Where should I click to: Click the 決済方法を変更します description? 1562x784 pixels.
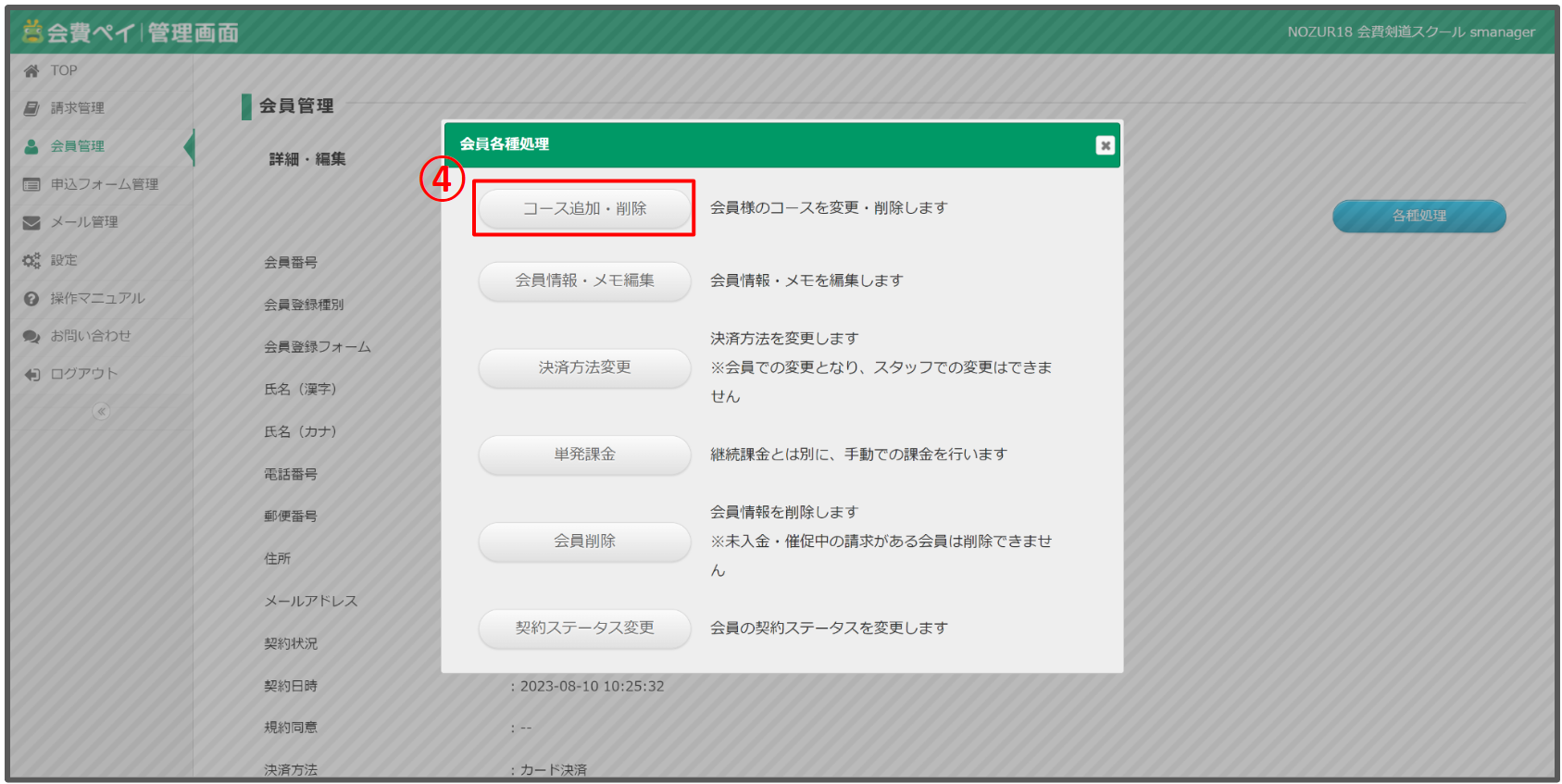[784, 339]
